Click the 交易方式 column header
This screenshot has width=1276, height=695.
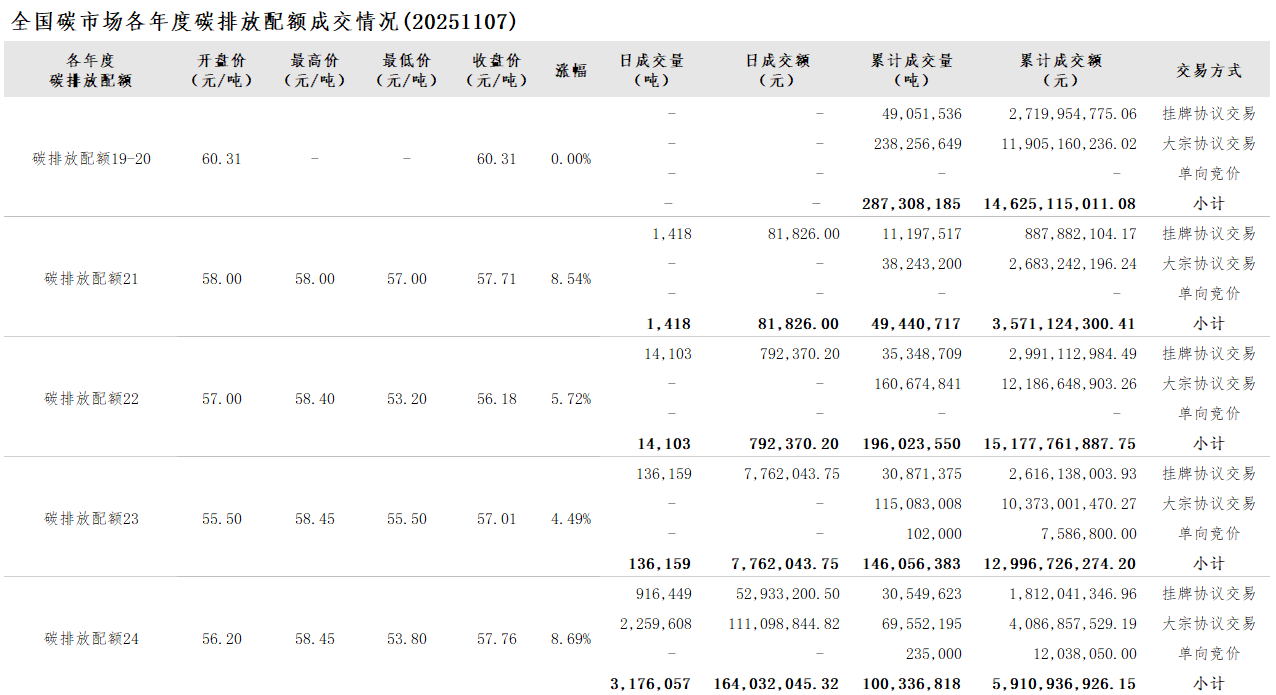click(1209, 70)
